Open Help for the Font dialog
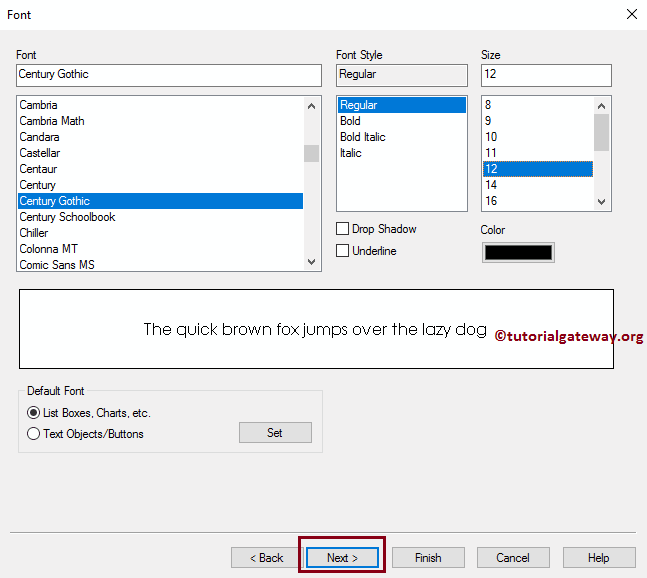The image size is (647, 578). coord(599,558)
